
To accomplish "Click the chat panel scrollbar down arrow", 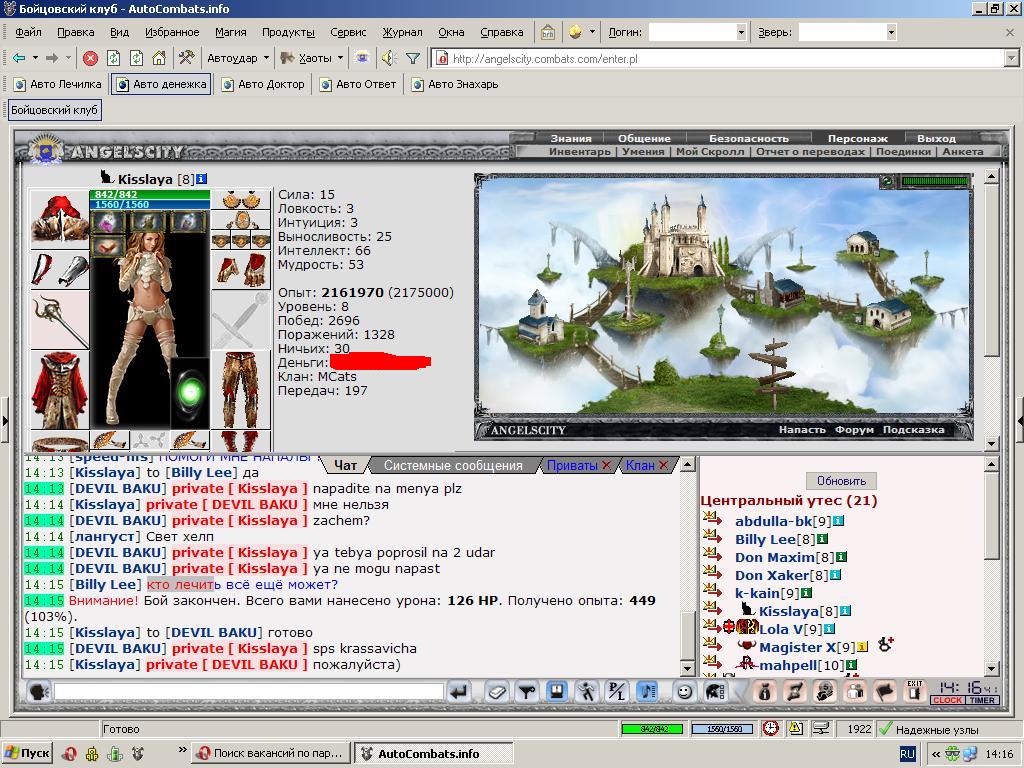I will point(686,669).
